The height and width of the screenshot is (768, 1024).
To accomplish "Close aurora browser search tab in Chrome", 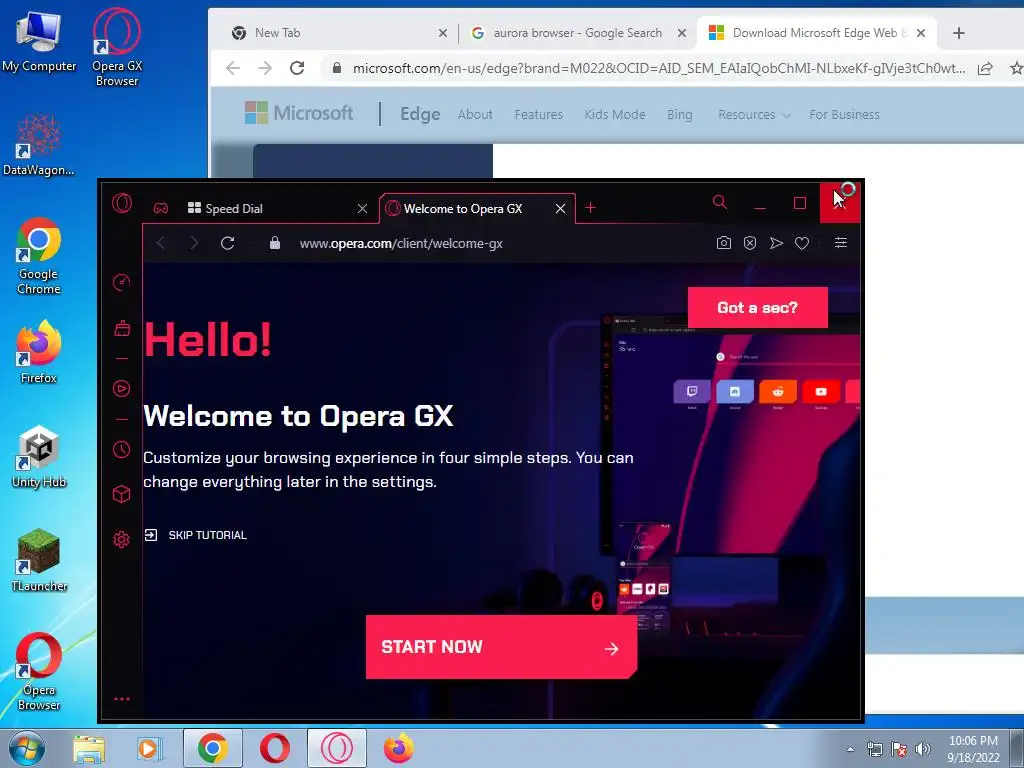I will (x=682, y=33).
